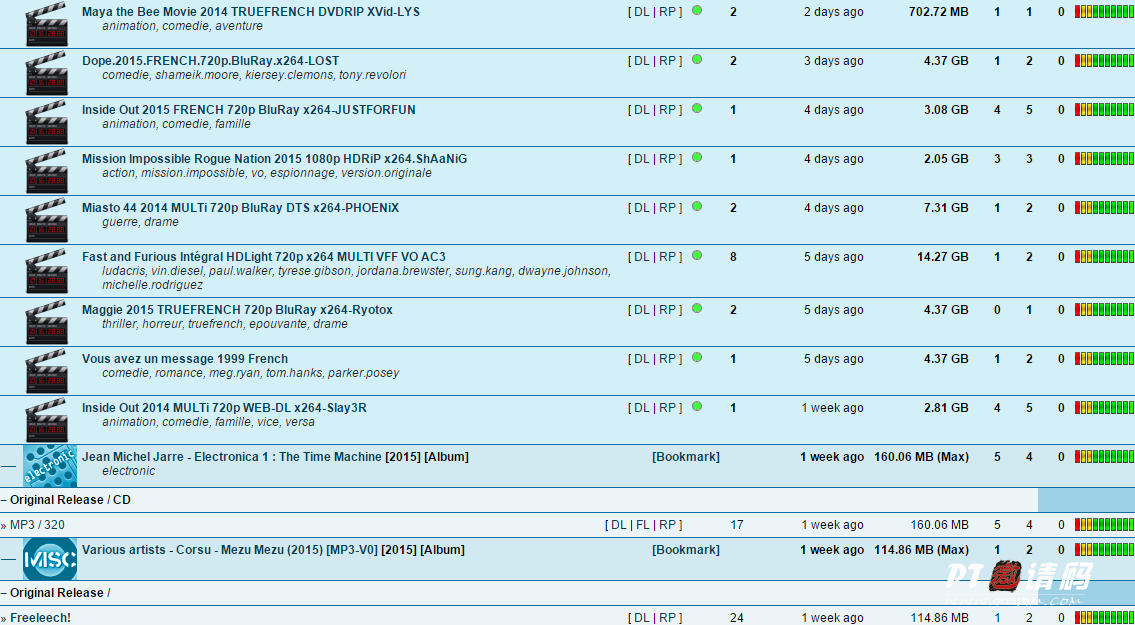Click the movie icon for Inside Out 2015
Image resolution: width=1135 pixels, height=625 pixels.
(46, 122)
